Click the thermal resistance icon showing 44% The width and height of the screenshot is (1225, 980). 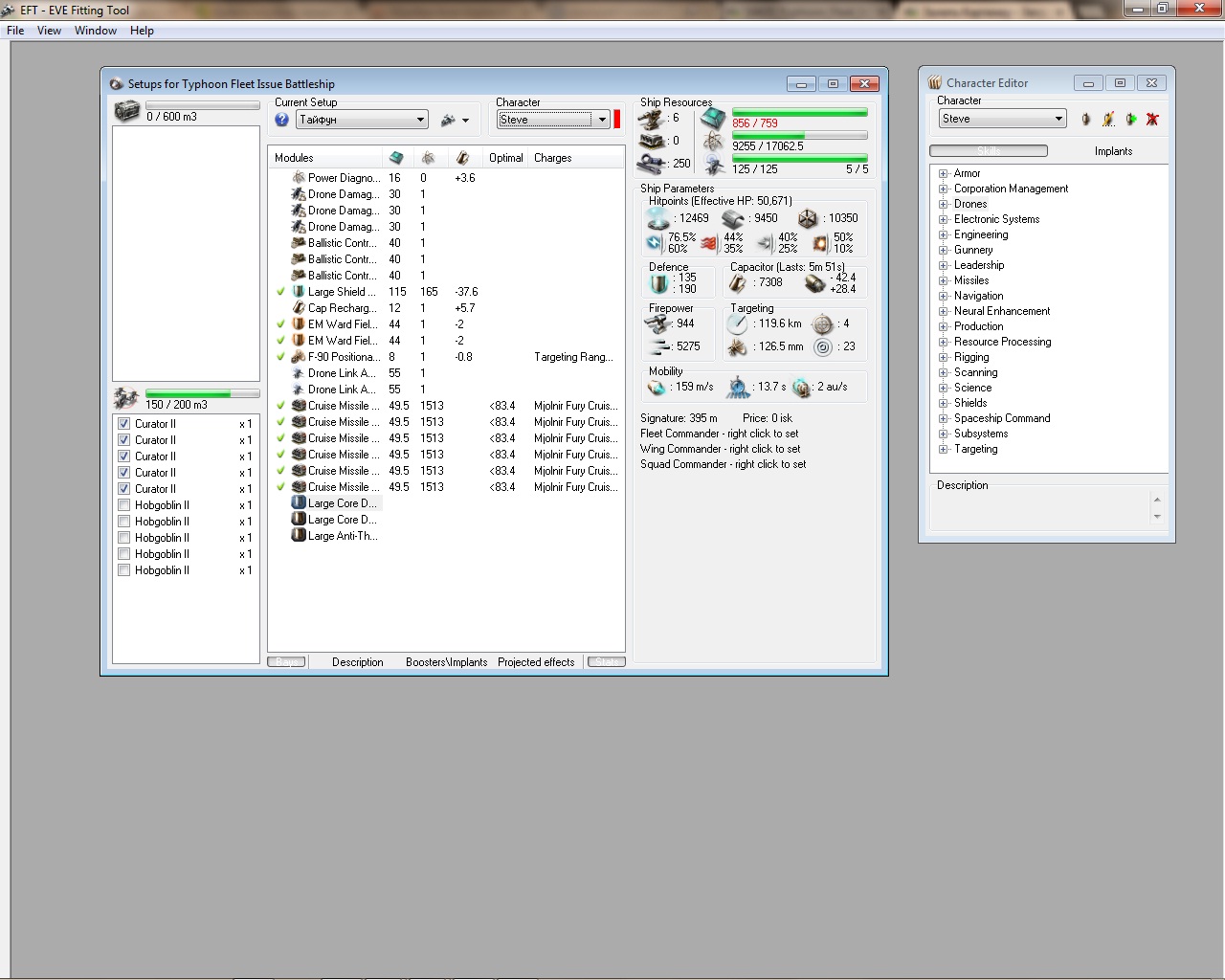tap(709, 243)
